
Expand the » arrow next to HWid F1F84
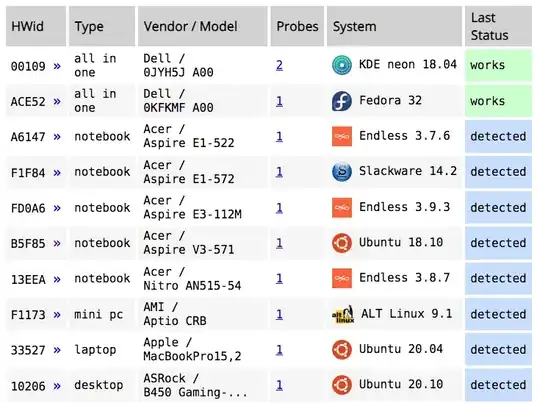click(57, 172)
